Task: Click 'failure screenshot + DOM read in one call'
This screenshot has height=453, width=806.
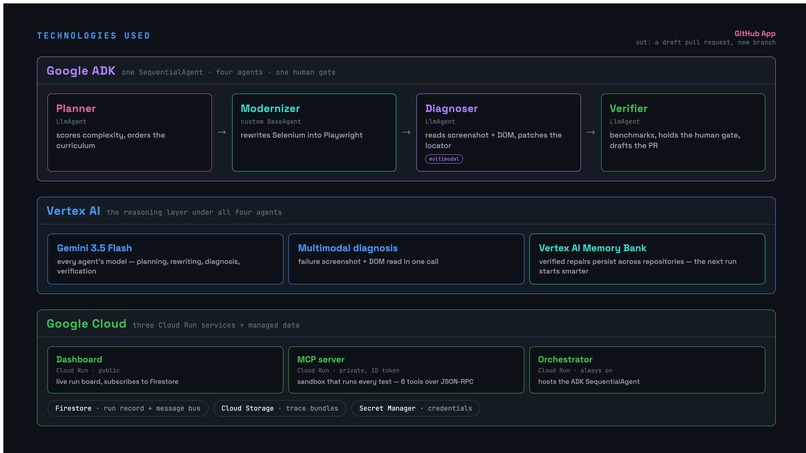Action: pyautogui.click(x=368, y=261)
